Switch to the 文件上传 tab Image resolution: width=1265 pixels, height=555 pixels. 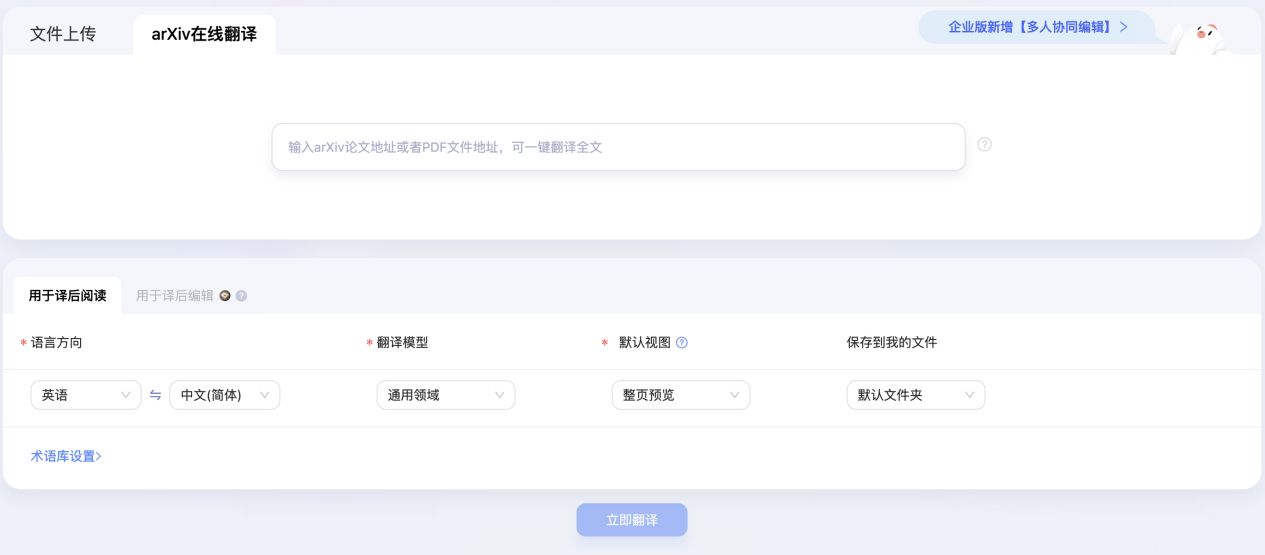pyautogui.click(x=63, y=34)
